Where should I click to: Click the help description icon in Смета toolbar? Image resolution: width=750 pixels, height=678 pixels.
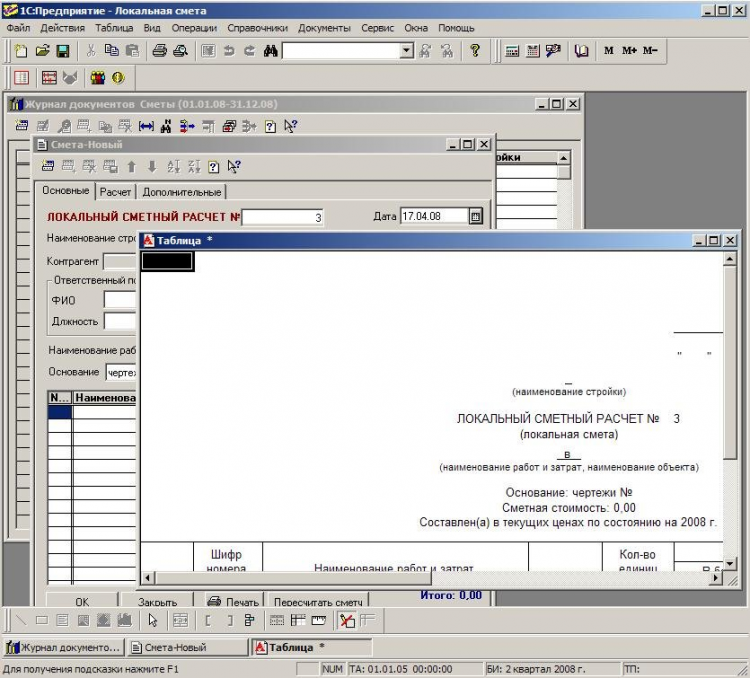[214, 167]
